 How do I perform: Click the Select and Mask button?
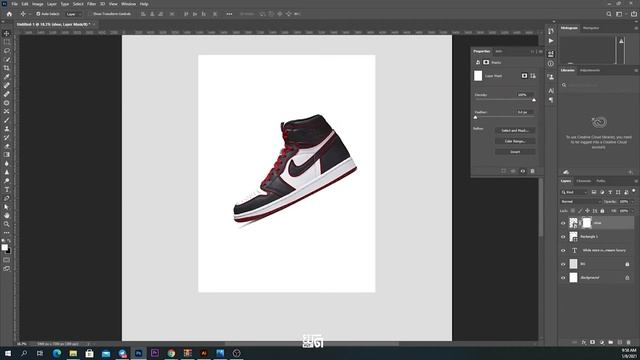pyautogui.click(x=515, y=131)
